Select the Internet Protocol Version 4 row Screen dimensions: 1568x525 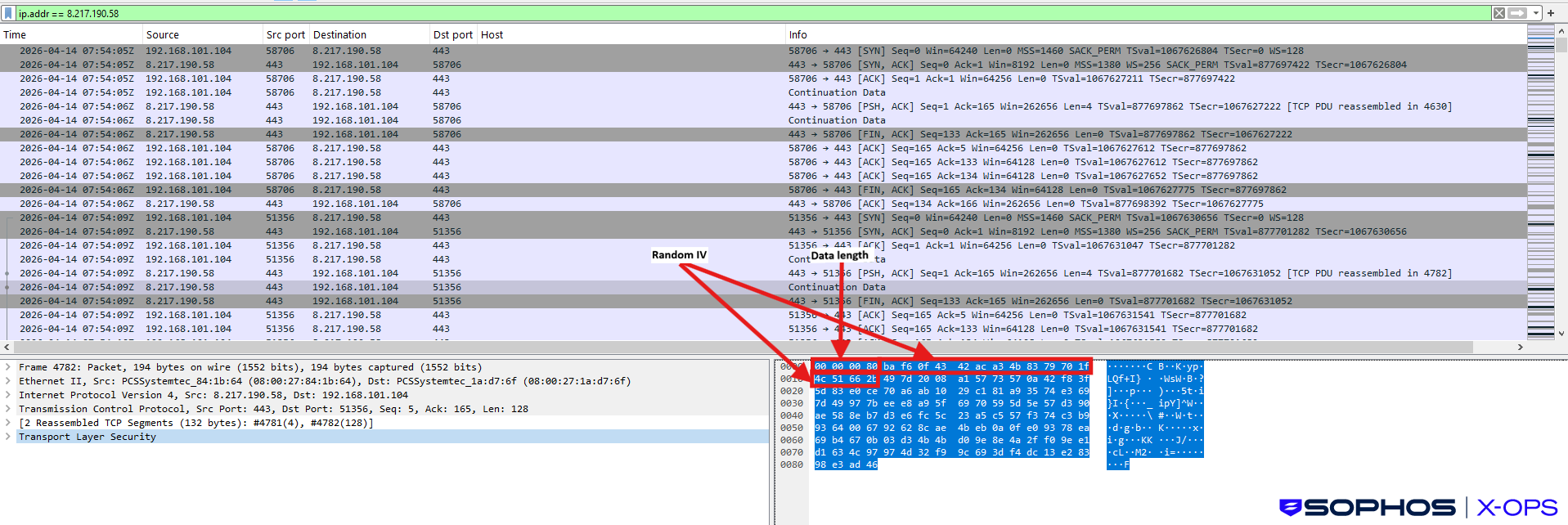click(393, 395)
